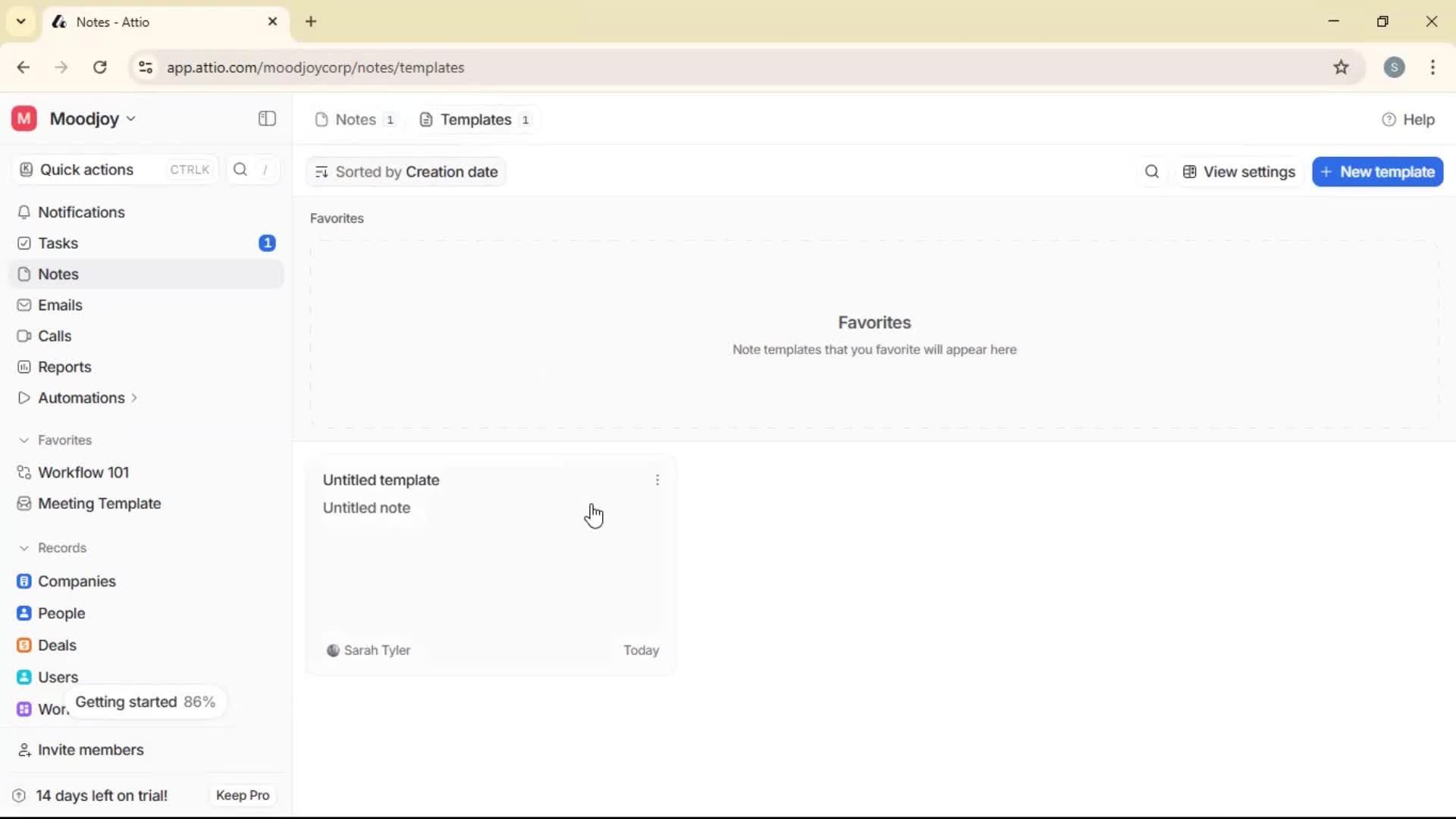Collapse the Records section
1456x819 pixels.
(x=25, y=548)
